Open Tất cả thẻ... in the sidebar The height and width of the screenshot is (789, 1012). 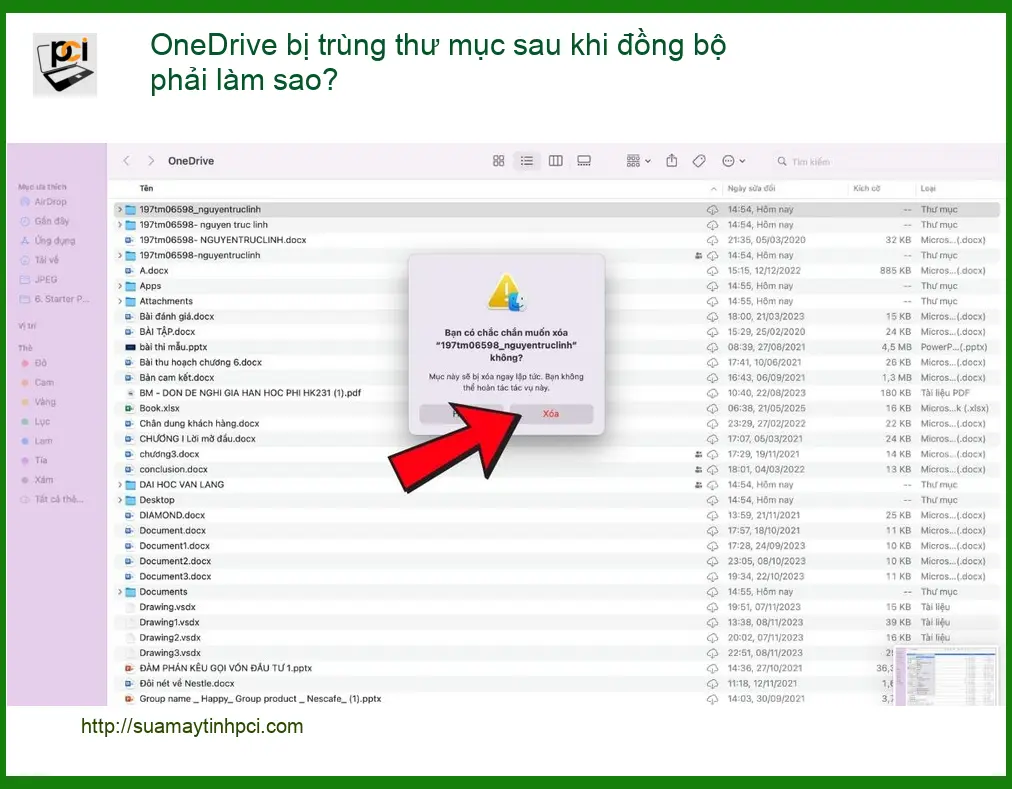pyautogui.click(x=52, y=498)
